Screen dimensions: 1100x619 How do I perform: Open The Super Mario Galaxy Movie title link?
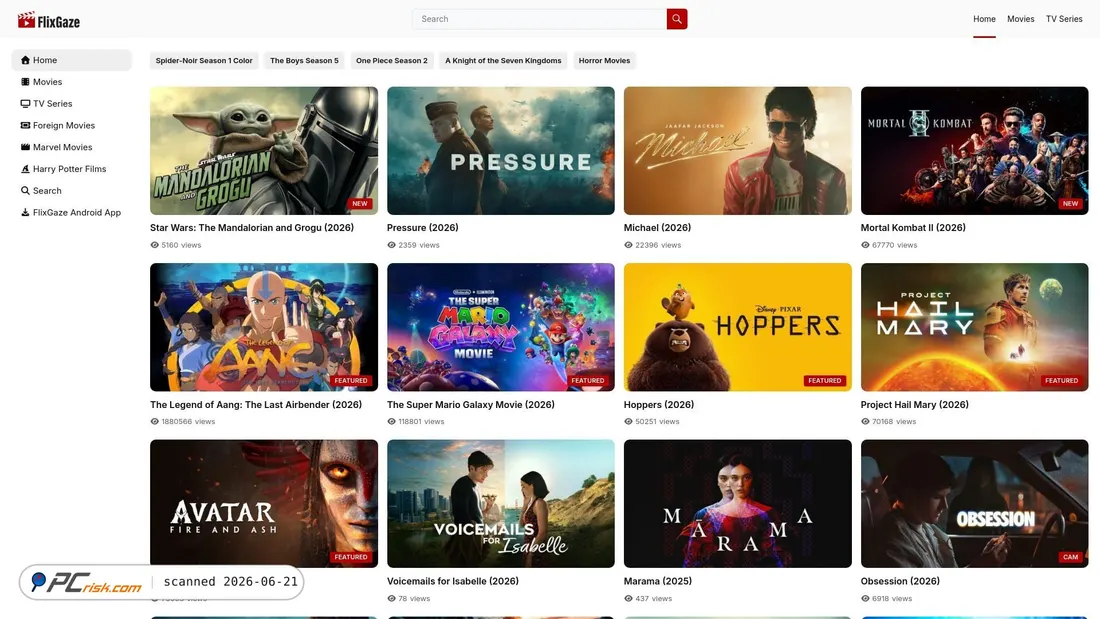tap(471, 405)
